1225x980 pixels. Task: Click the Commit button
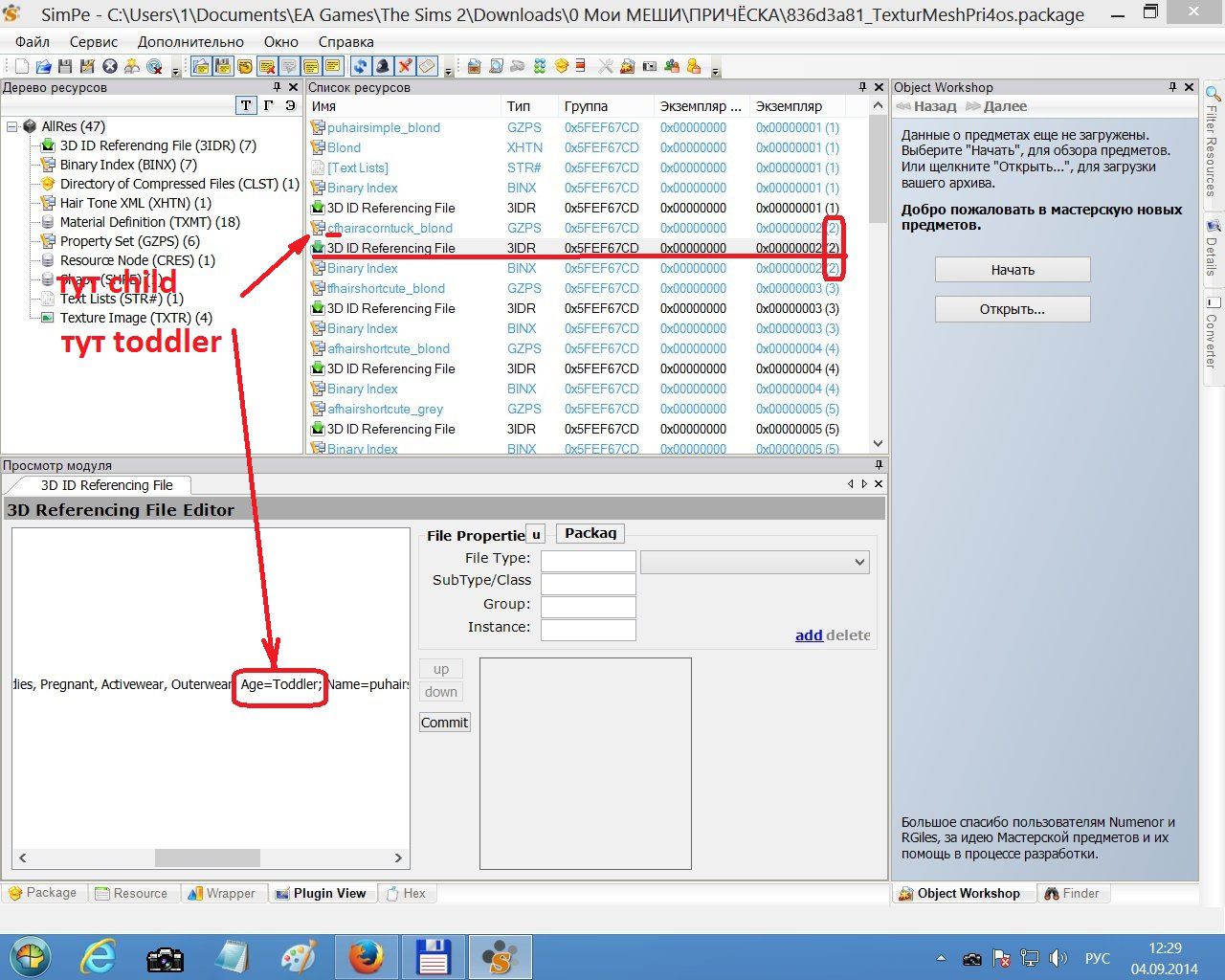pyautogui.click(x=445, y=723)
